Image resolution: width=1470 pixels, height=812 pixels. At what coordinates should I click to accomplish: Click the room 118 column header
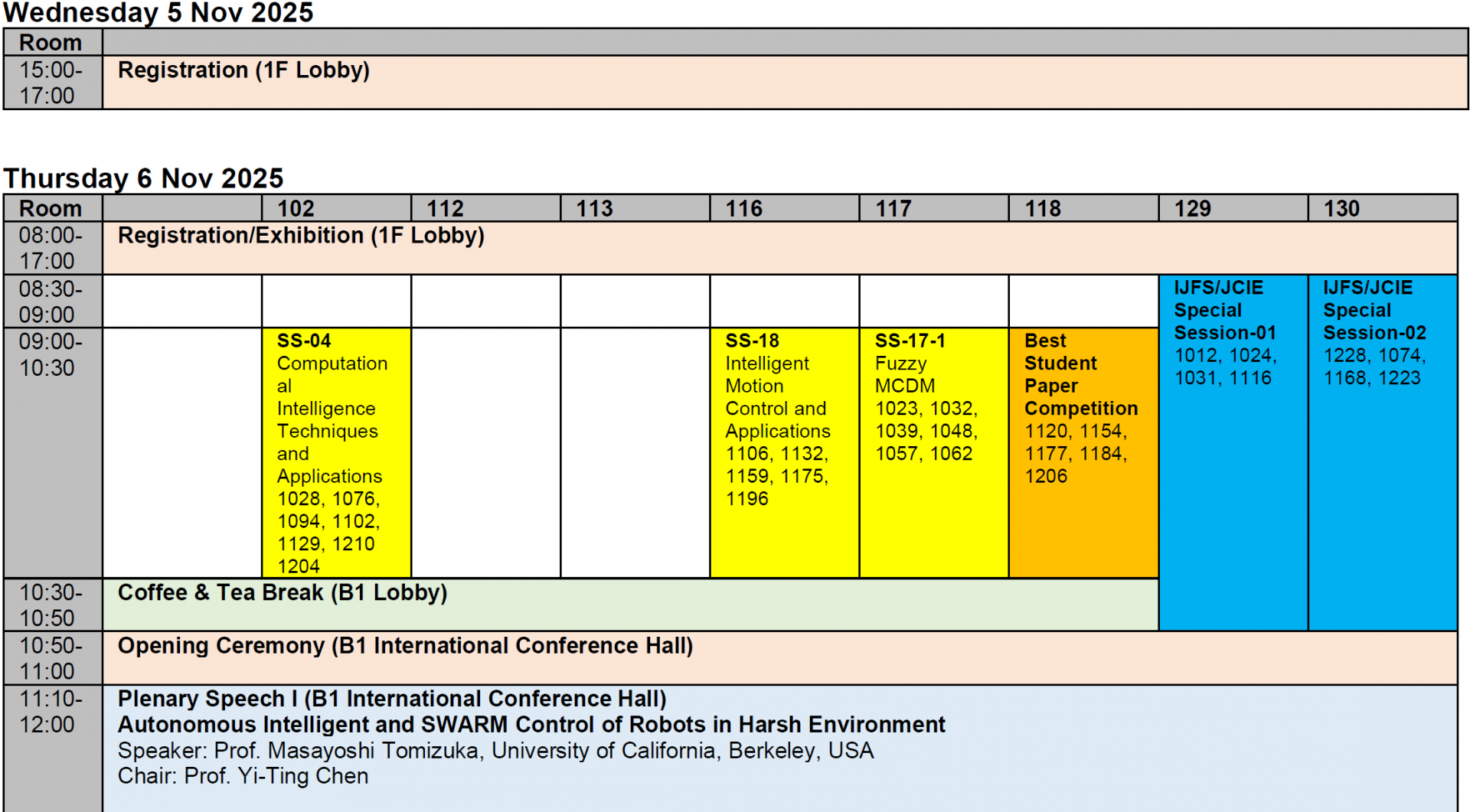click(x=1043, y=208)
